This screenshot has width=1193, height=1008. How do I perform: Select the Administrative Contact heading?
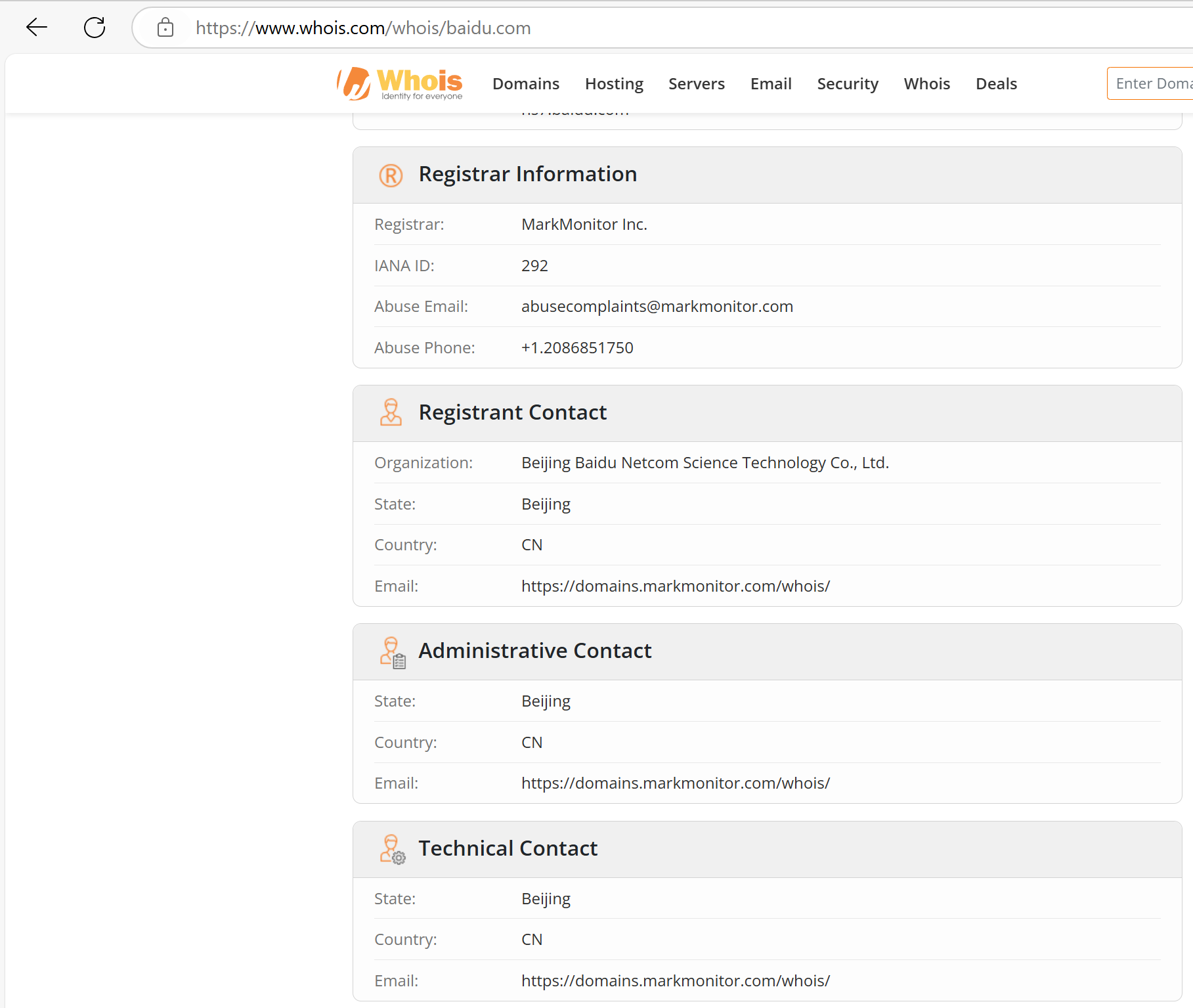coord(535,651)
